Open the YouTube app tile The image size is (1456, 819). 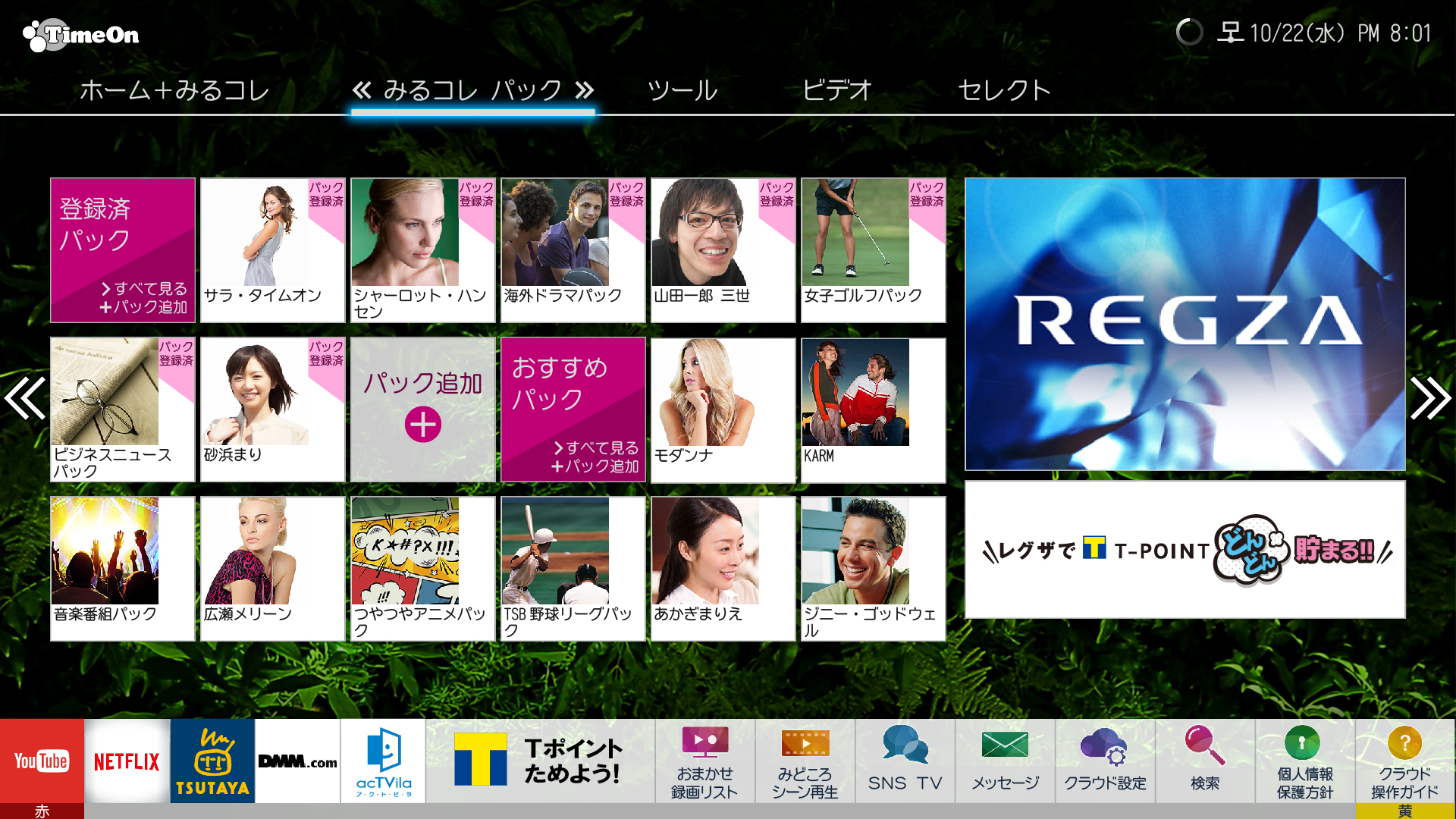point(42,761)
